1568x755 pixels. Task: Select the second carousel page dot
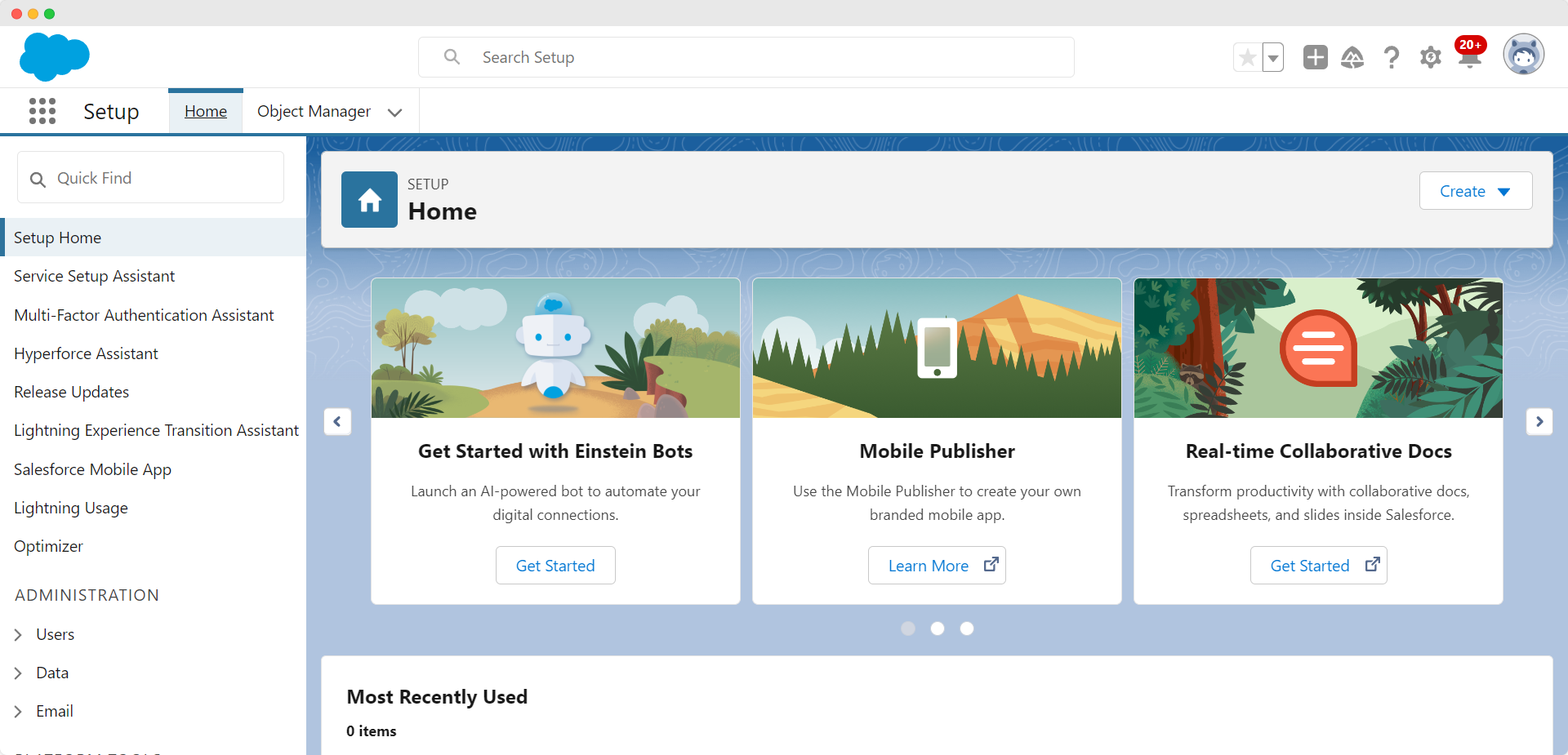tap(938, 628)
